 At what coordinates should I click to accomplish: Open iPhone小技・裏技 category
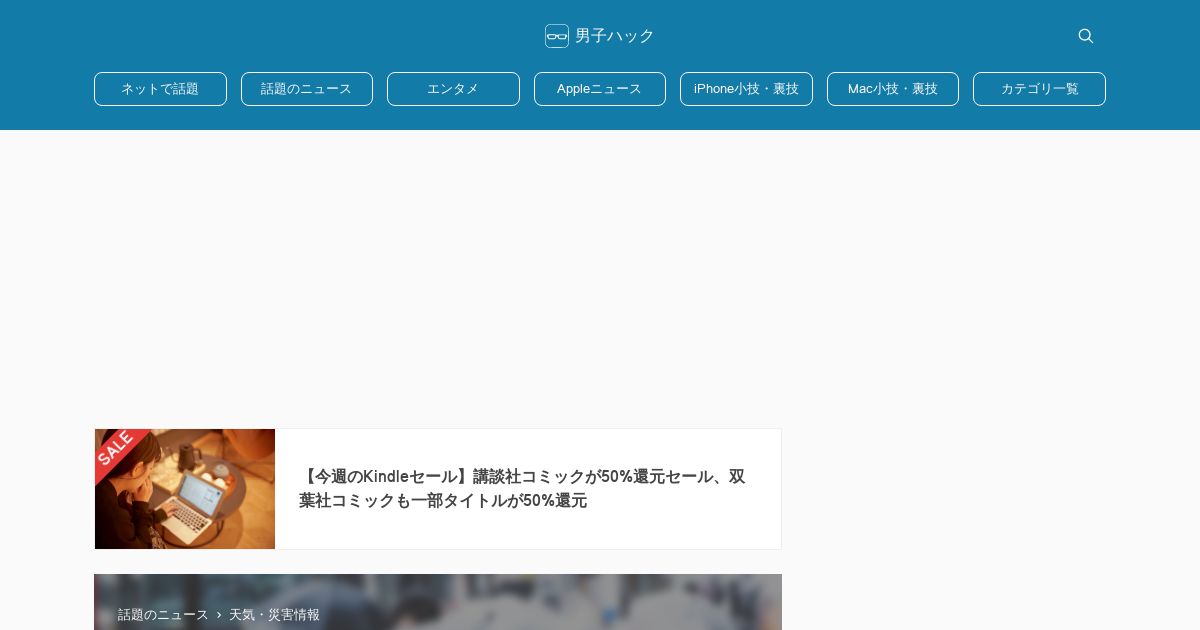(746, 89)
